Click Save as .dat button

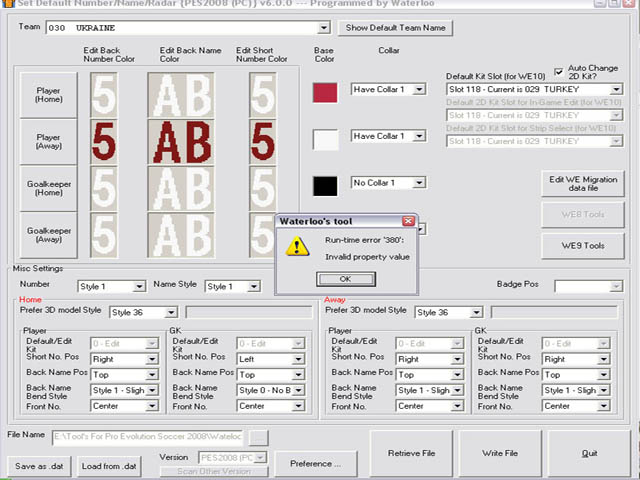click(x=39, y=467)
